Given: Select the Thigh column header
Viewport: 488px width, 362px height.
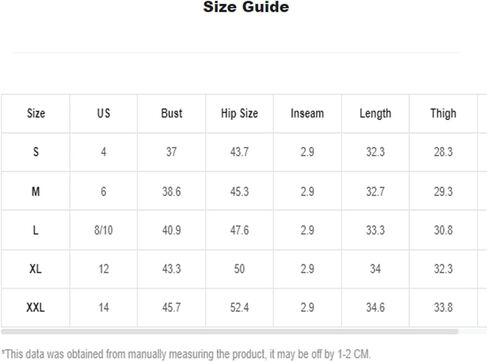Looking at the screenshot, I should [443, 114].
